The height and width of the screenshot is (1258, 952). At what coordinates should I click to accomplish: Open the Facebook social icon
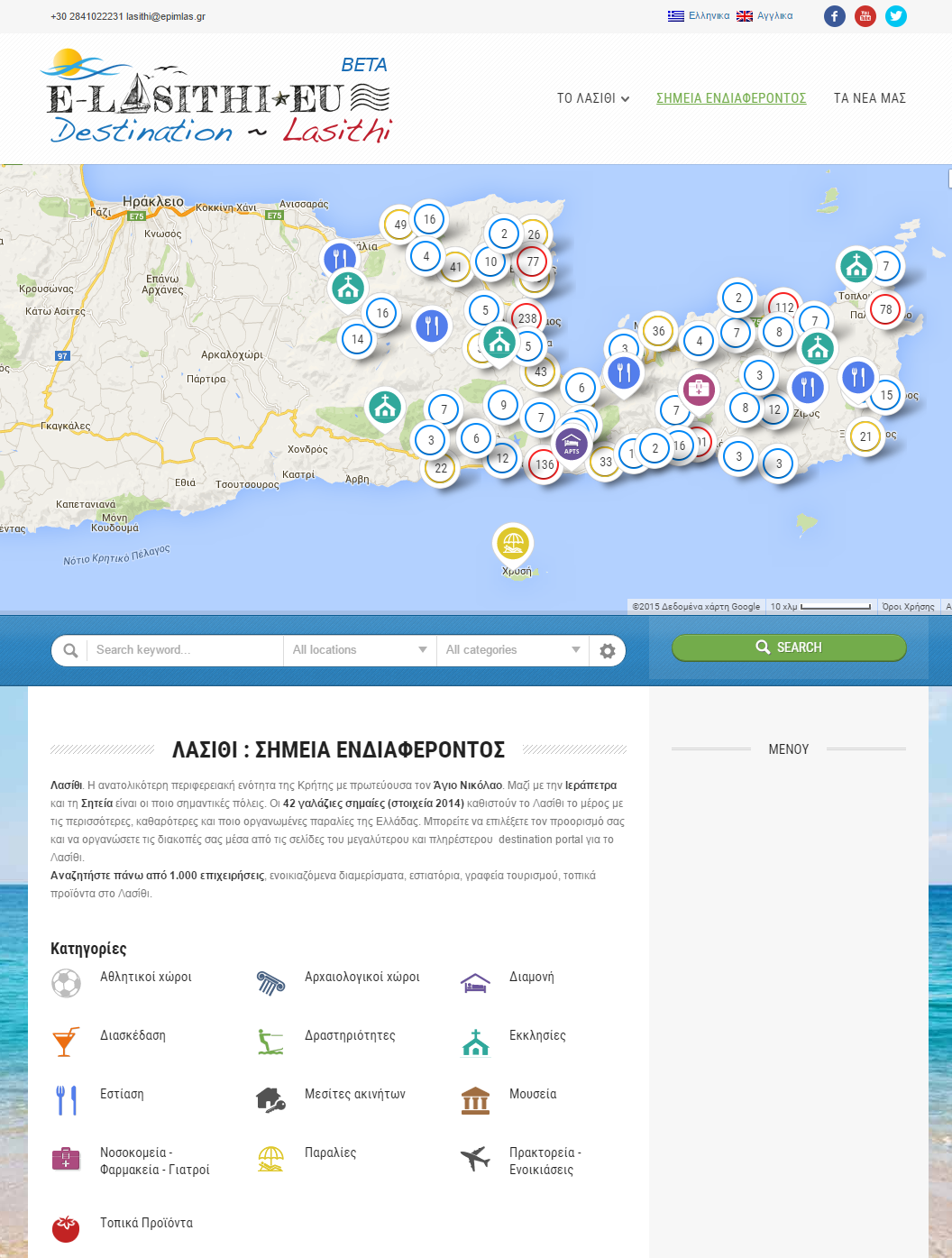(x=834, y=16)
